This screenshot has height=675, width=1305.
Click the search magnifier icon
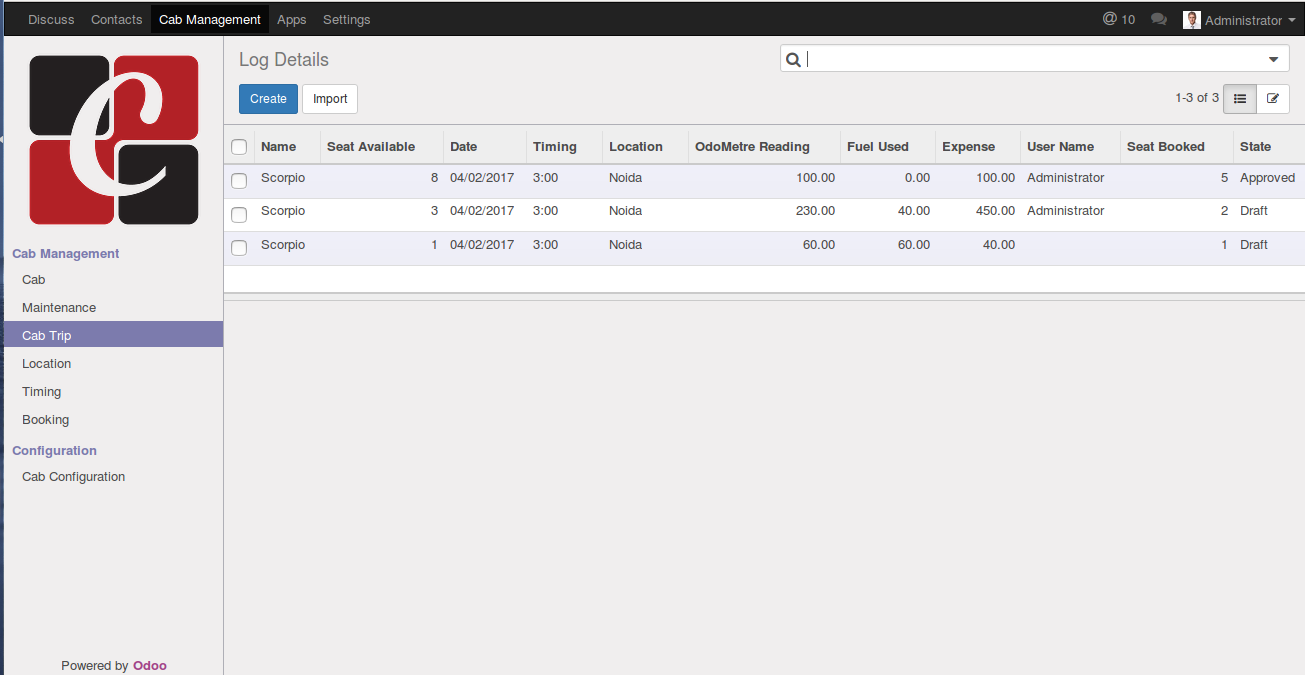pos(793,60)
